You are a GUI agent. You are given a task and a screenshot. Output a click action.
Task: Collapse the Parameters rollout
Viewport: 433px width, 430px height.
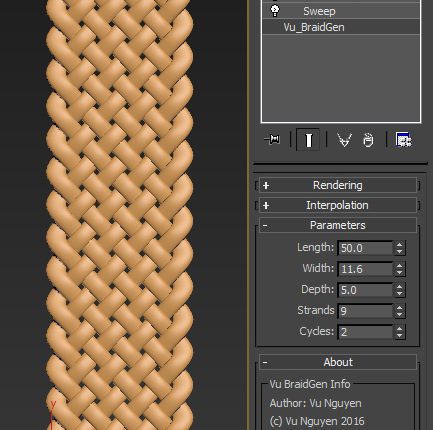(x=338, y=225)
